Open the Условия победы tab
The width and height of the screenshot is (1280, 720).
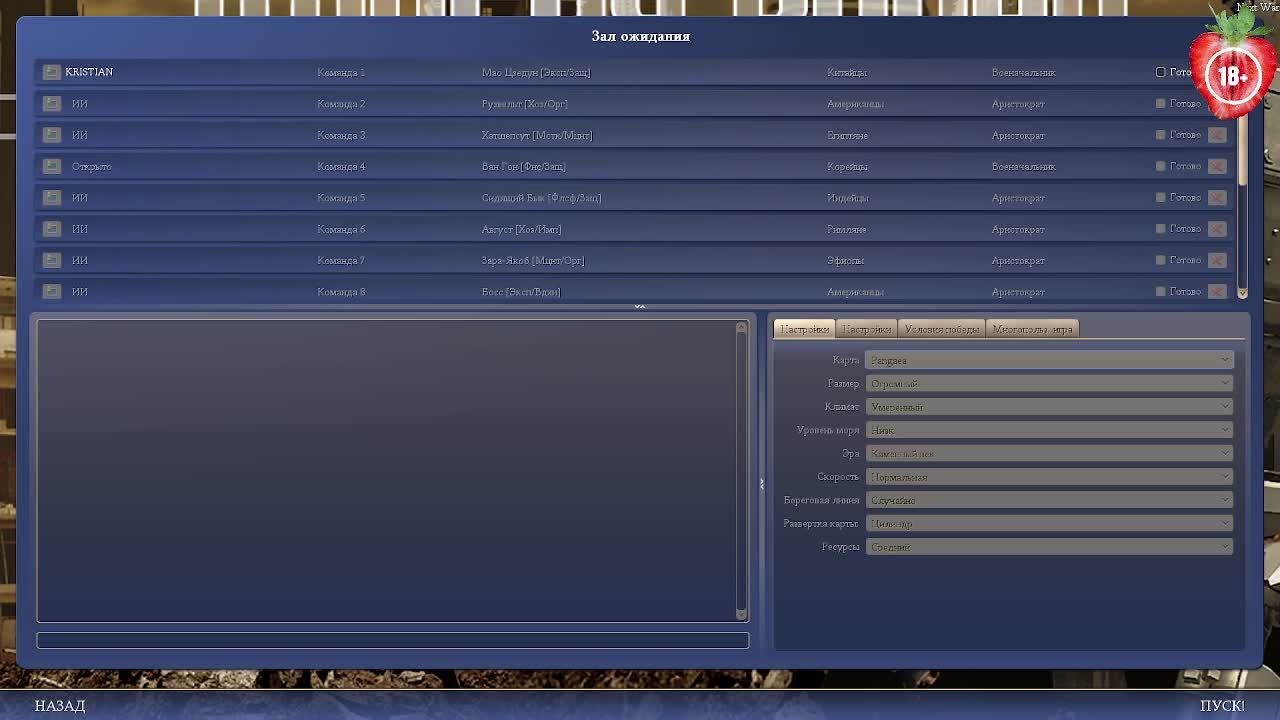[x=941, y=329]
